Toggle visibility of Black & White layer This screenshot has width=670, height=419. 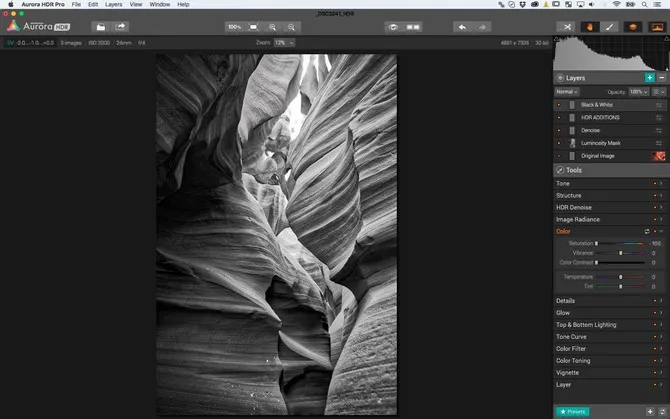(559, 105)
